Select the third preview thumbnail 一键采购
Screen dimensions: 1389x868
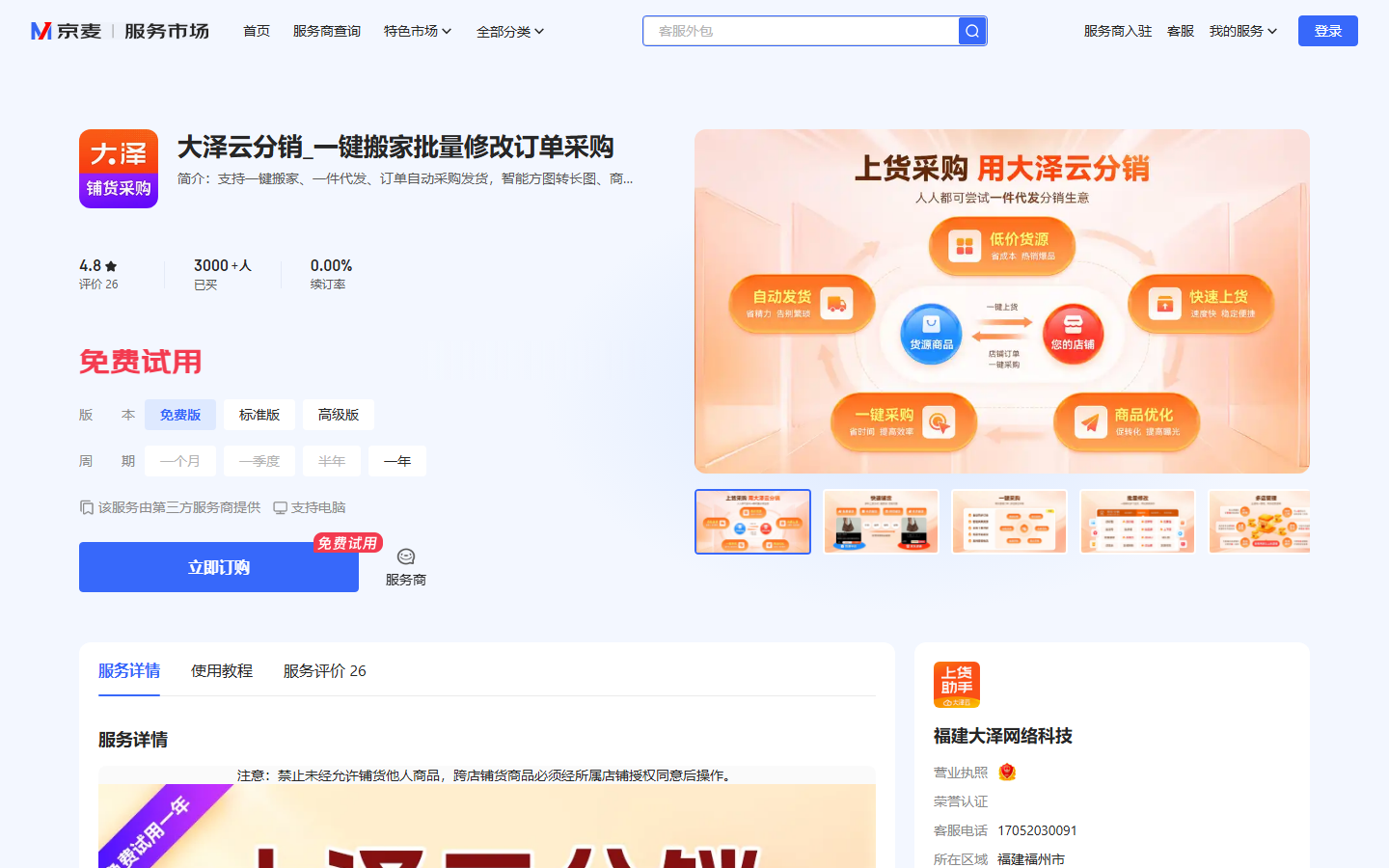pos(1009,522)
